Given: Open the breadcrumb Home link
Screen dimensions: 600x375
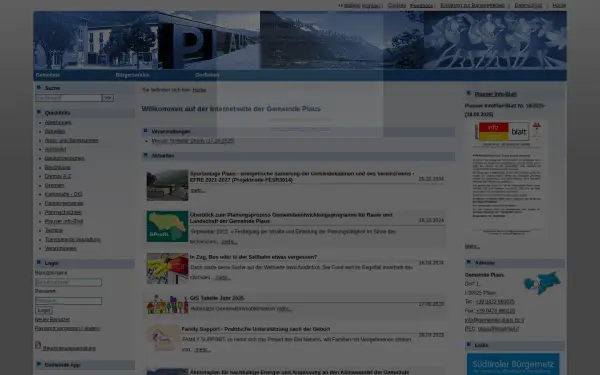Looking at the screenshot, I should click(x=199, y=90).
